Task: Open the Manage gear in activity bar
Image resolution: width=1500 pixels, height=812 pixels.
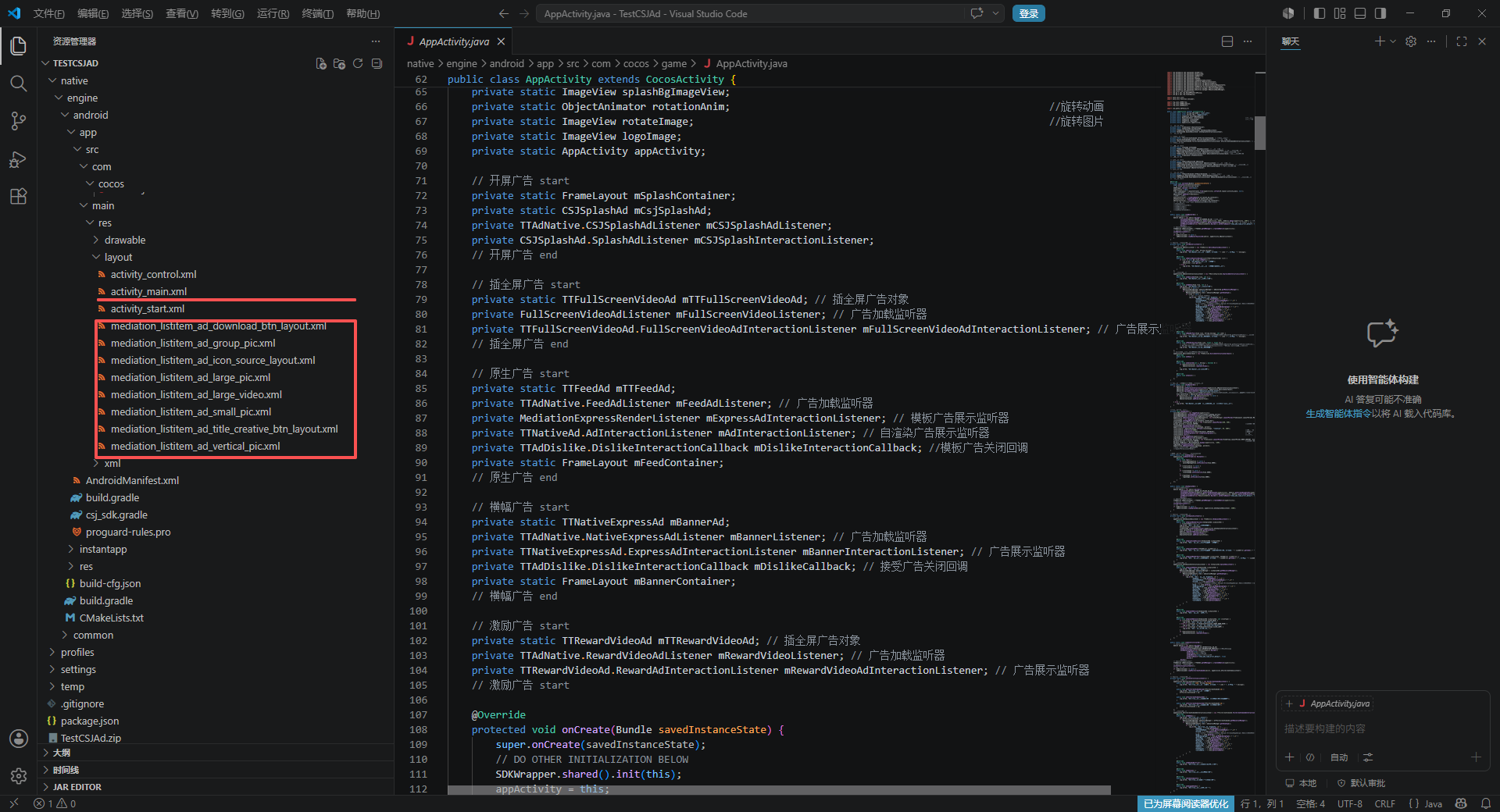Action: pos(19,776)
